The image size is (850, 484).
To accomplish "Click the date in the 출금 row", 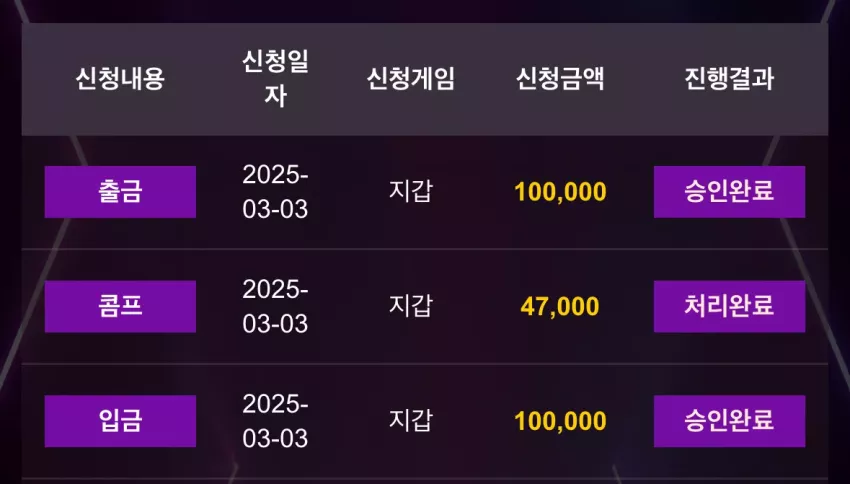I will pos(275,192).
